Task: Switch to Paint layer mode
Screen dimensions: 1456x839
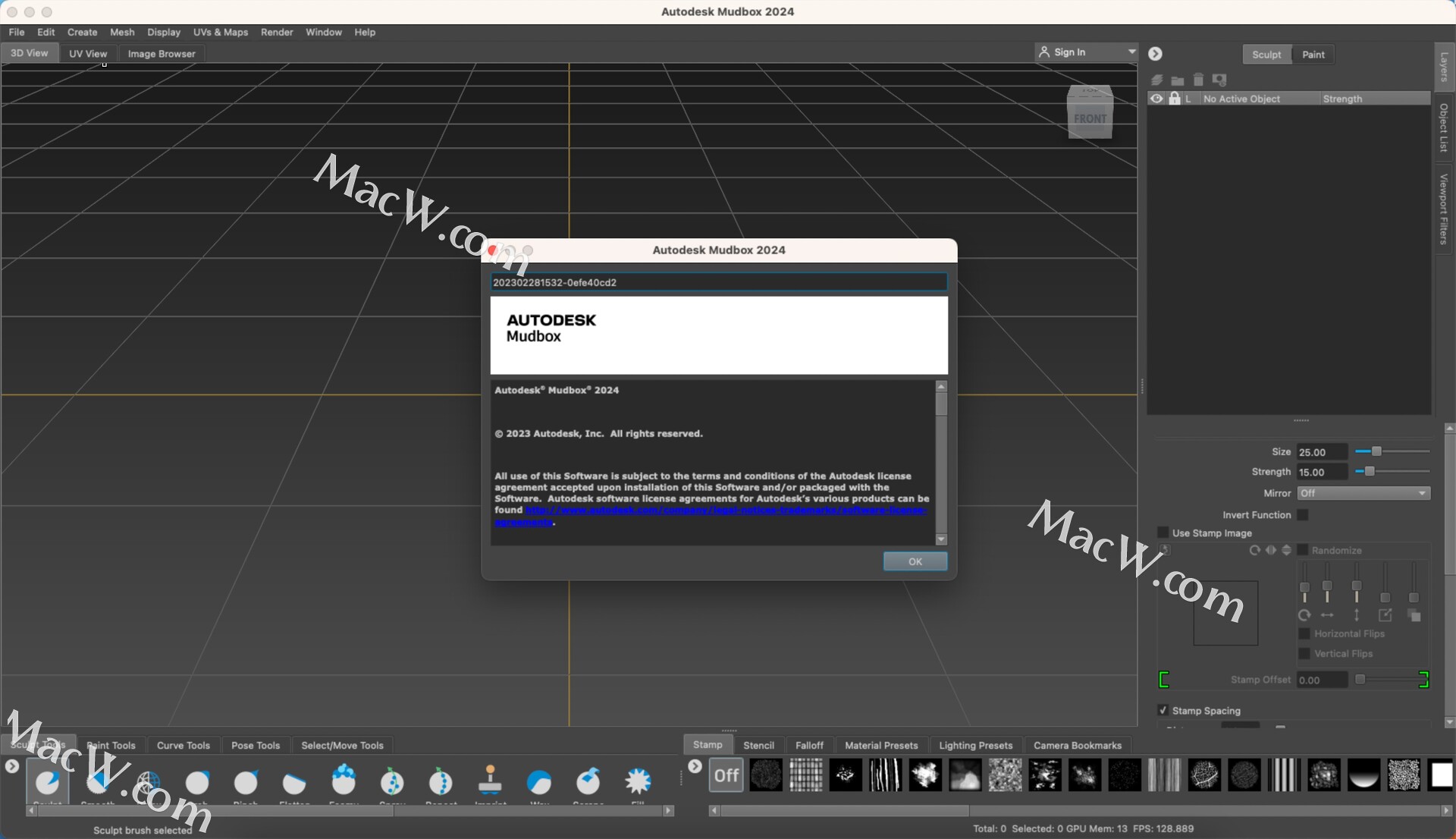Action: [x=1313, y=55]
